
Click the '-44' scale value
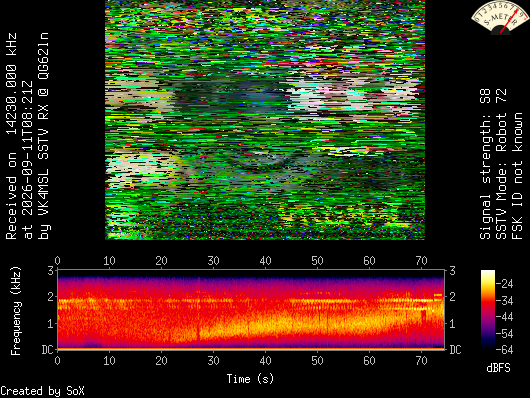[505, 317]
